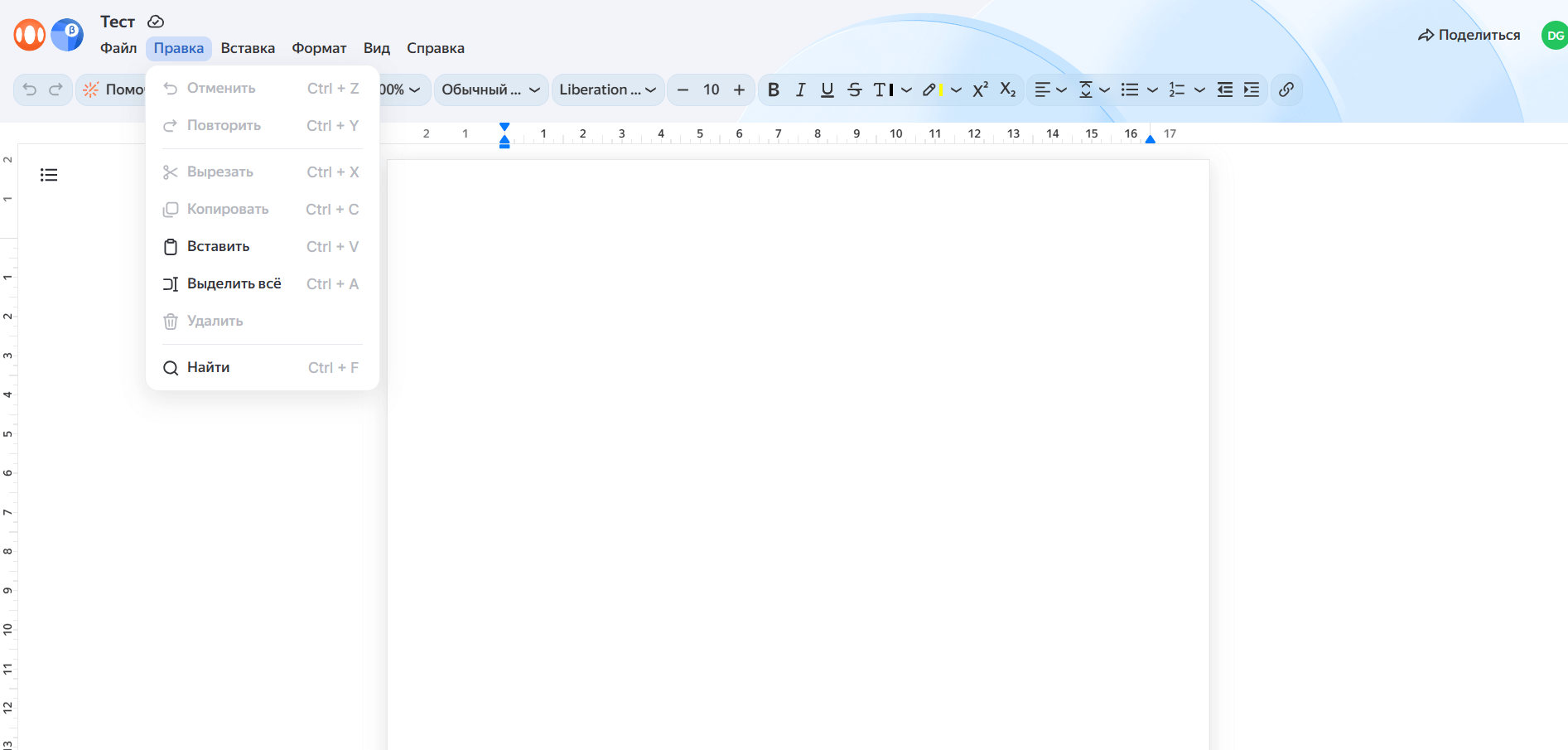Click the cloud save status icon
Screen dimensions: 1568x750
(x=156, y=22)
